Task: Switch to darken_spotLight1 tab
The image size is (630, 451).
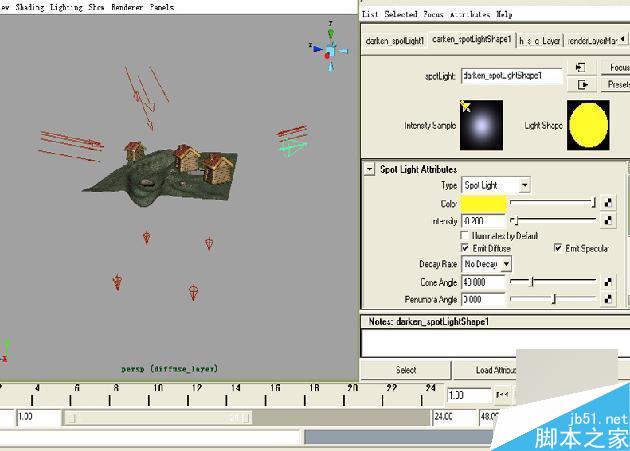Action: (x=395, y=41)
